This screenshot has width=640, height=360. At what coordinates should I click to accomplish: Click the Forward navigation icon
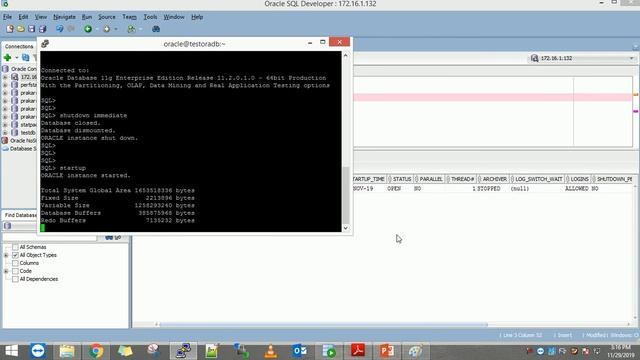[107, 29]
